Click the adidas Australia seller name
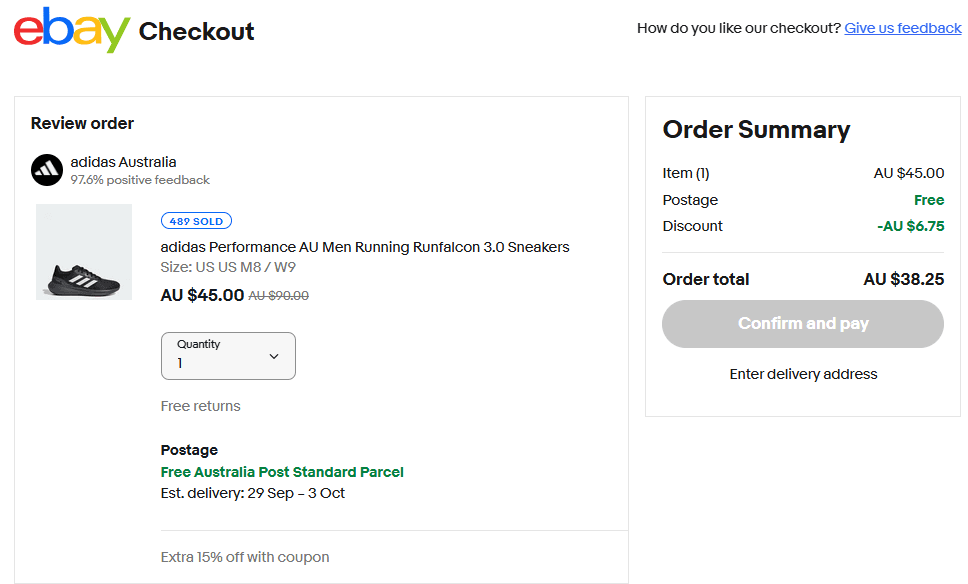The image size is (968, 584). (123, 162)
